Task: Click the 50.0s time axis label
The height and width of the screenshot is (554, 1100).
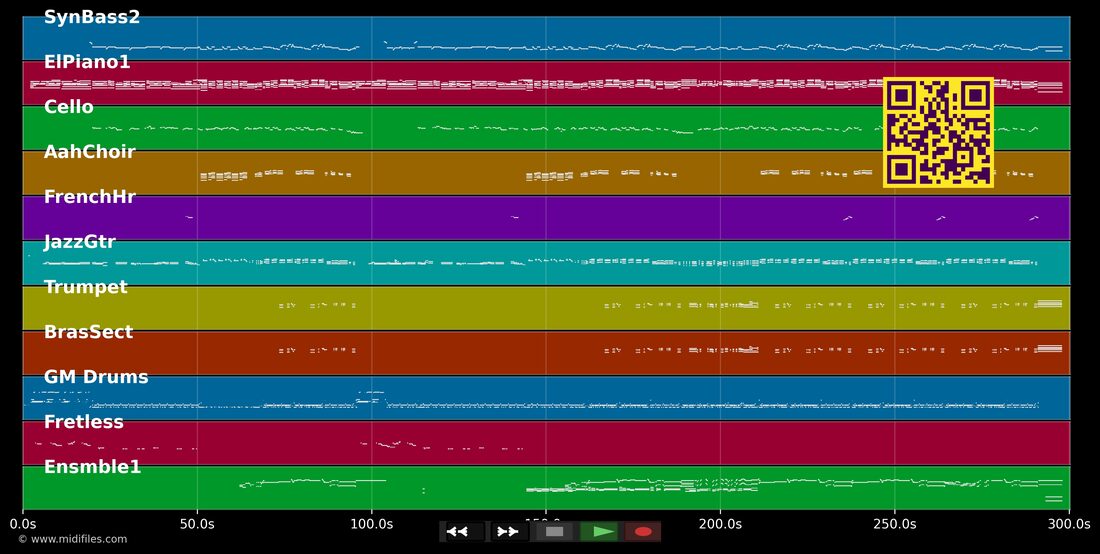Action: point(197,524)
